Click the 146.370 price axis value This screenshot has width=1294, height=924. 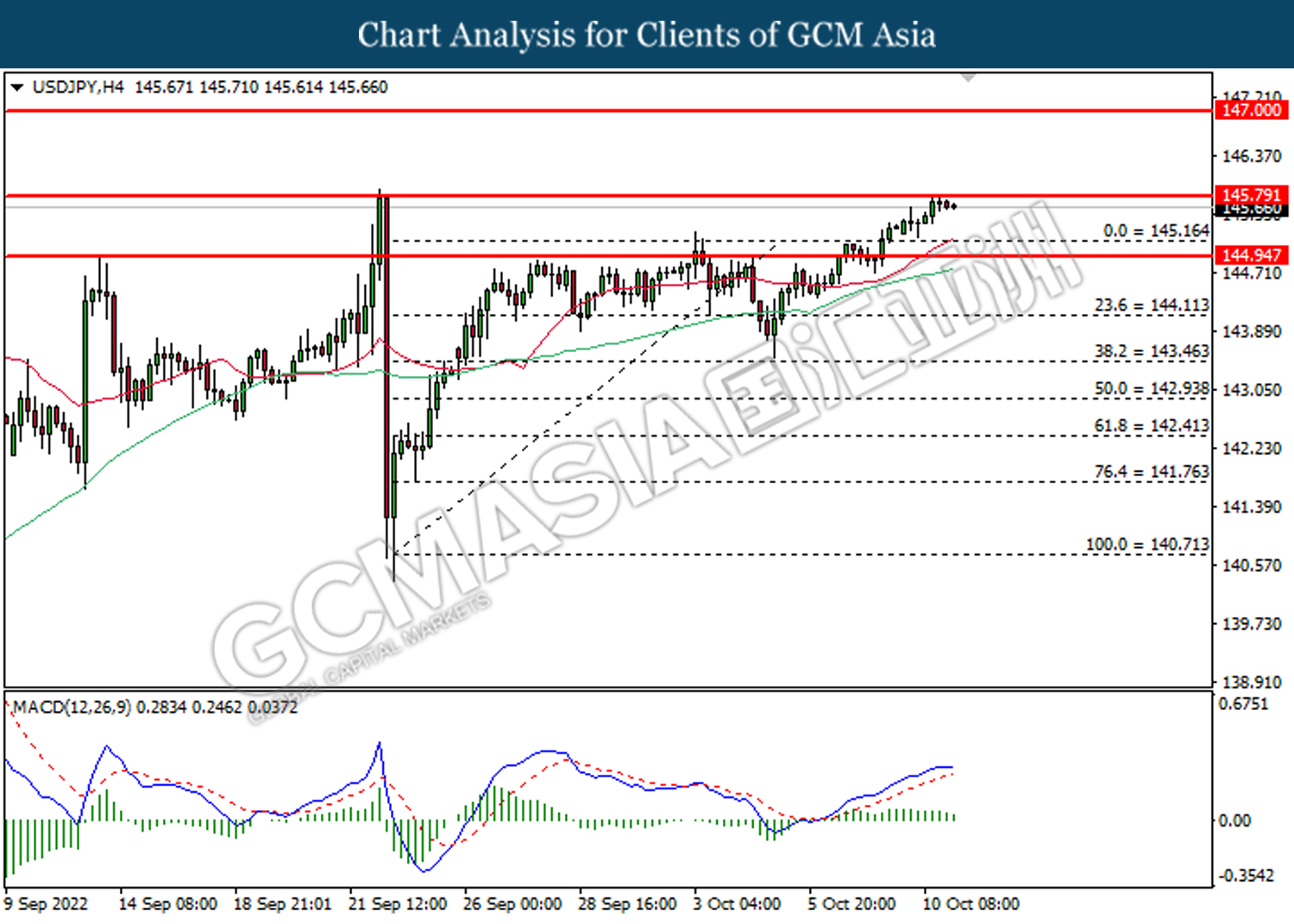(x=1252, y=156)
